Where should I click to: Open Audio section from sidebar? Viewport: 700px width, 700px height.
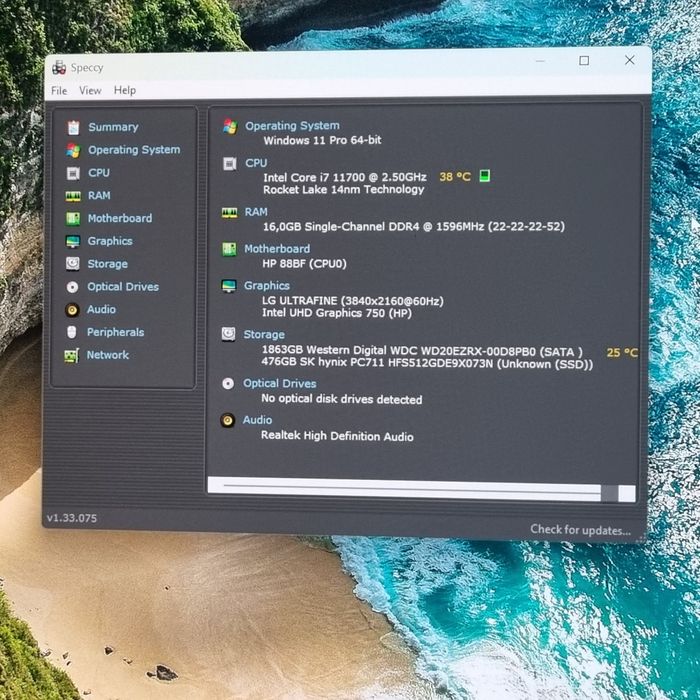(101, 309)
